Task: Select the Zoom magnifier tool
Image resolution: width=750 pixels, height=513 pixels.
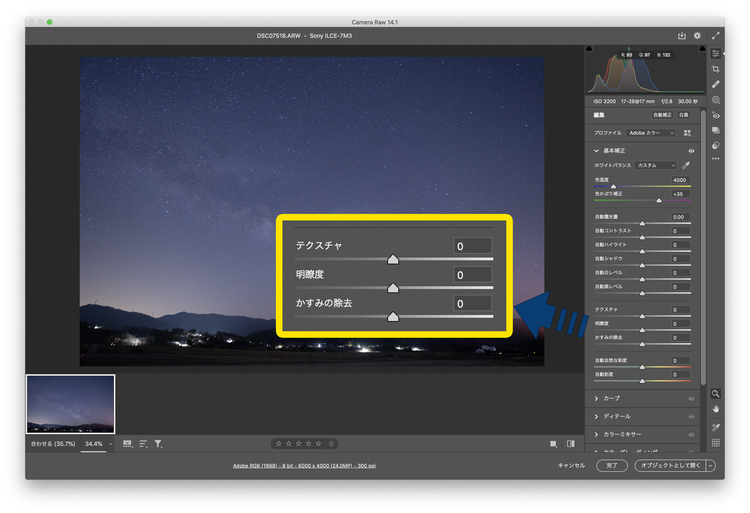Action: [716, 394]
